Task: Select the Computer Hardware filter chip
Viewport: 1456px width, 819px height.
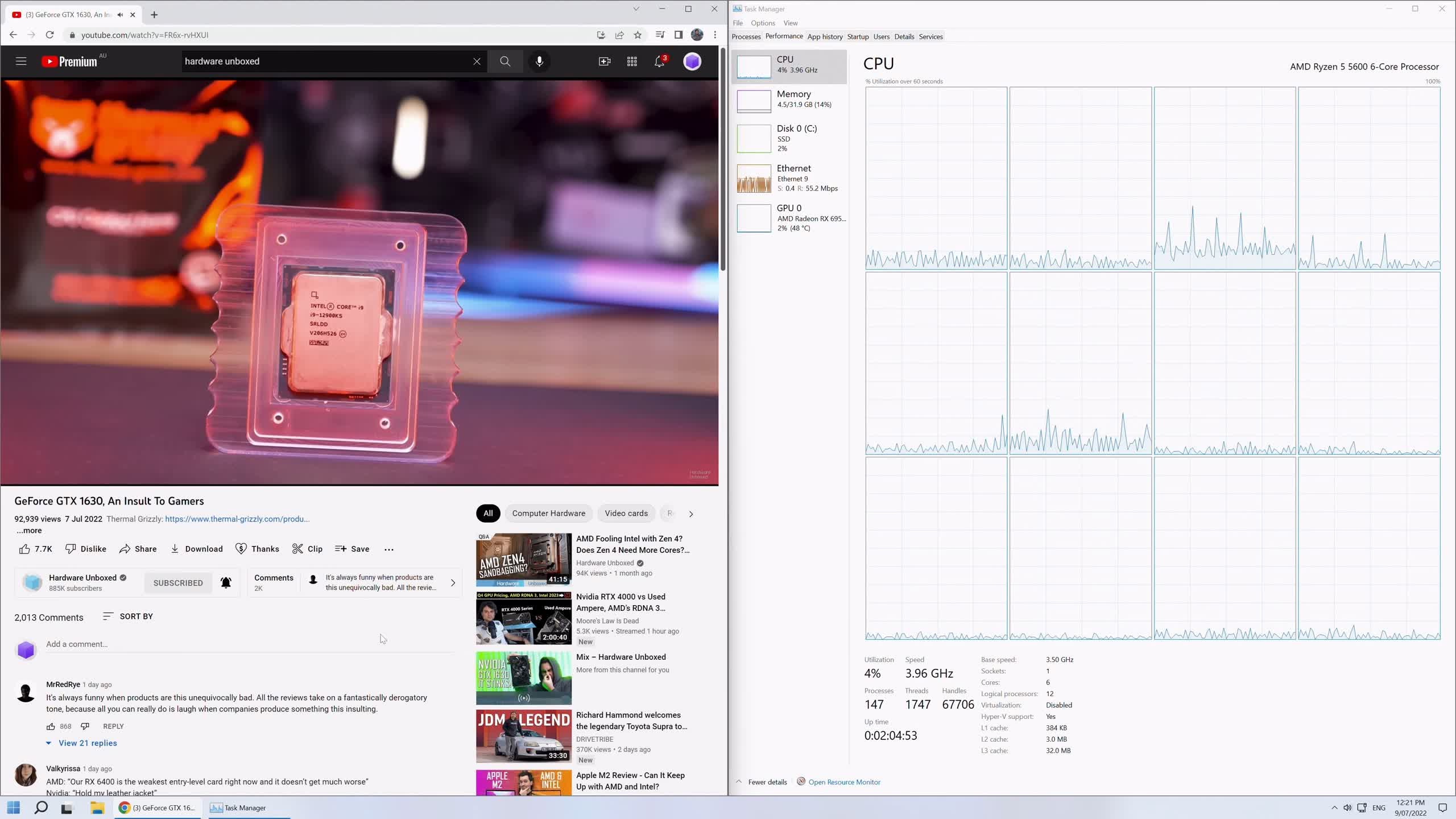Action: click(548, 513)
